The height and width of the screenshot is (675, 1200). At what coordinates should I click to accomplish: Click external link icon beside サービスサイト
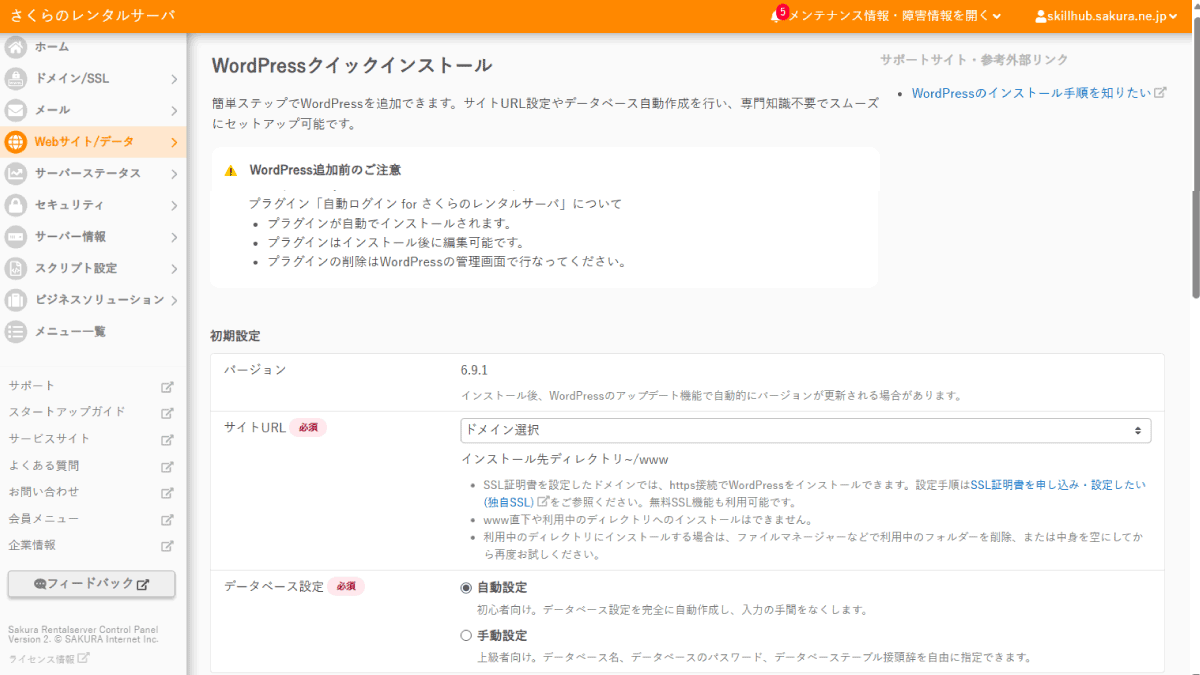pyautogui.click(x=168, y=439)
